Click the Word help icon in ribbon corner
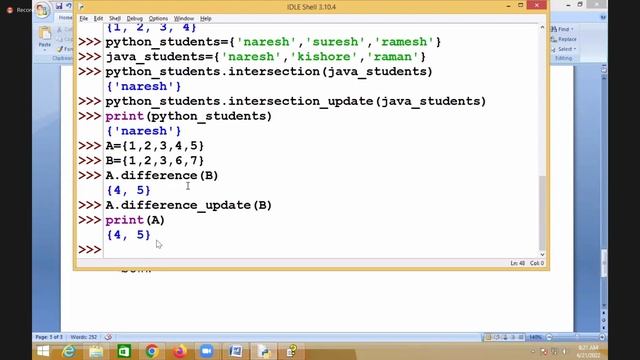Viewport: 640px width, 360px height. 603,18
